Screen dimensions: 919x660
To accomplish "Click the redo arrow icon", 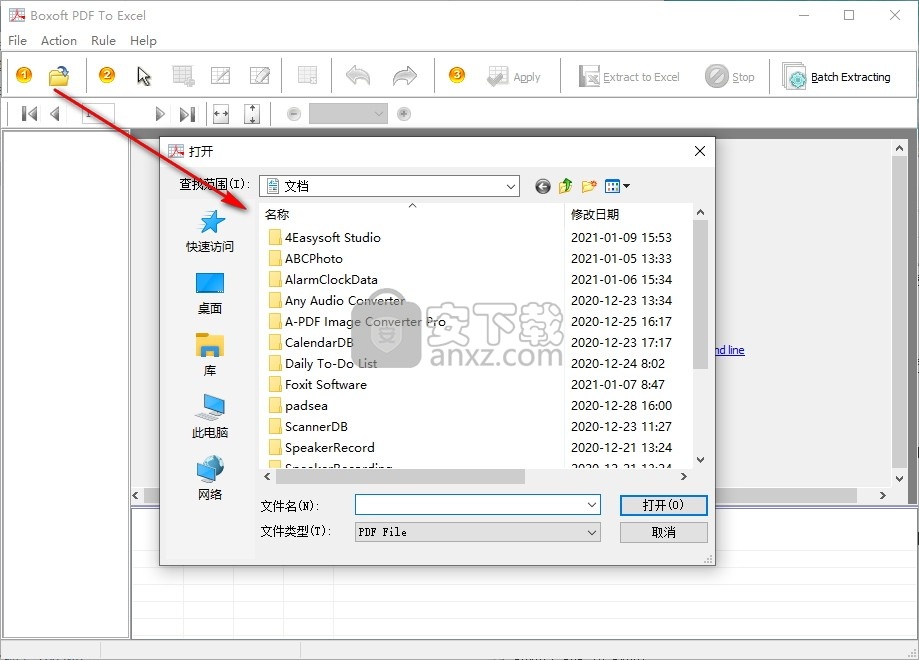I will (404, 76).
